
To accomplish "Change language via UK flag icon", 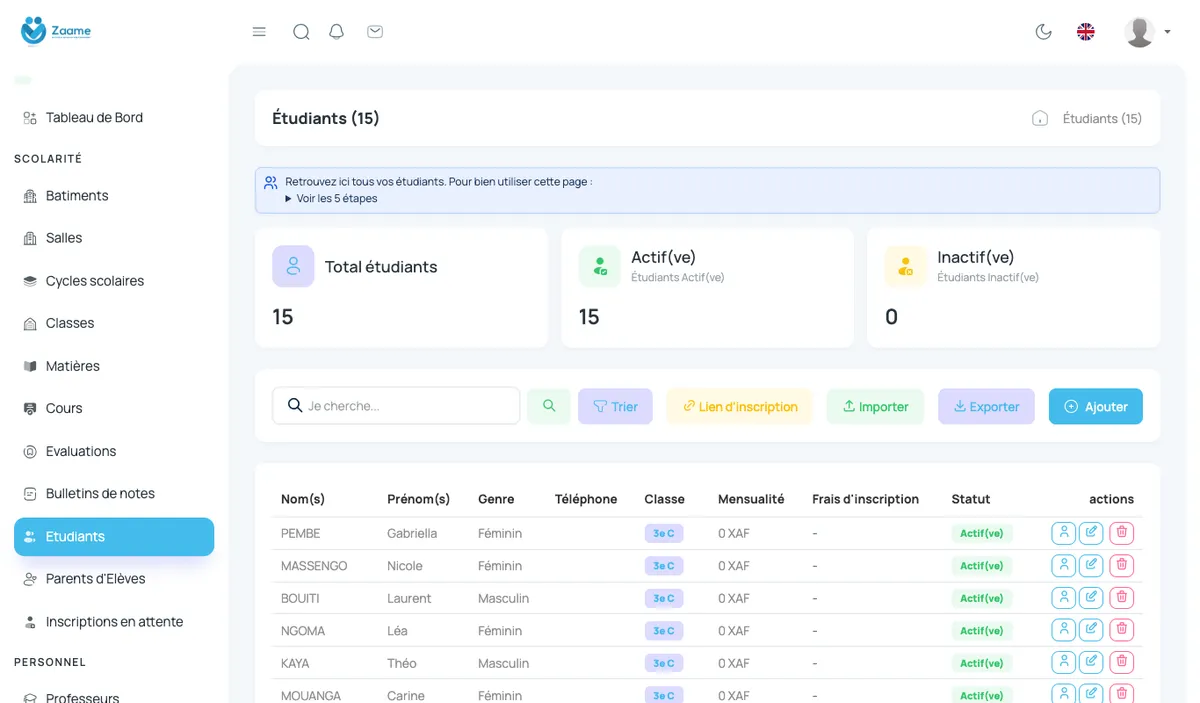I will (x=1086, y=32).
